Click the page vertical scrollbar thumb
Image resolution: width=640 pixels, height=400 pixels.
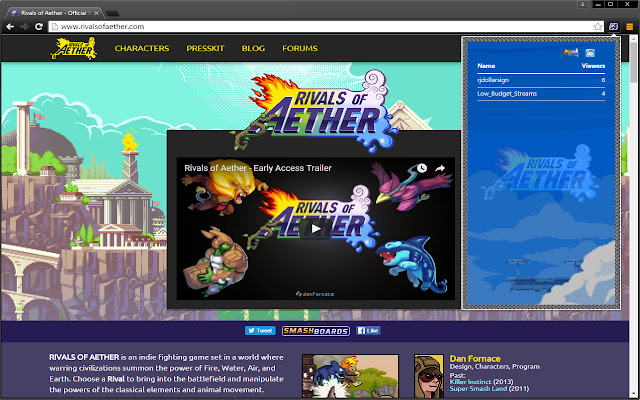click(x=633, y=62)
